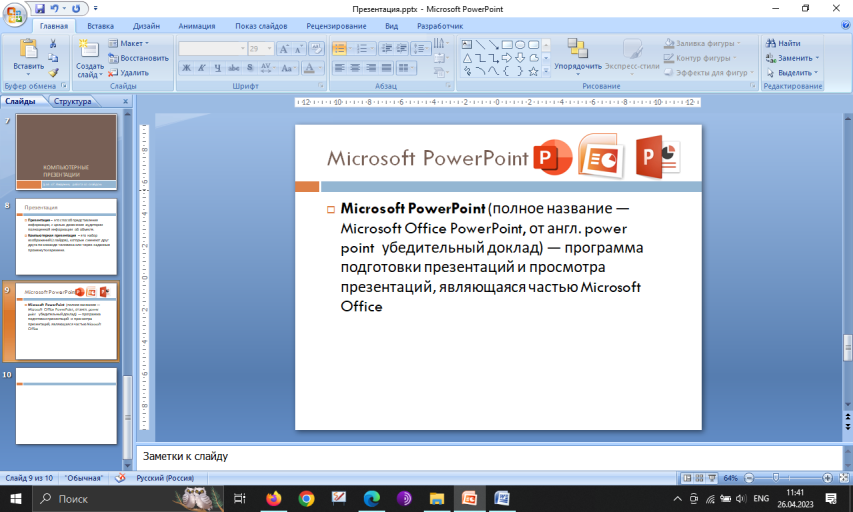This screenshot has width=853, height=512.
Task: Select the straight line shape in gallery
Action: click(x=480, y=45)
